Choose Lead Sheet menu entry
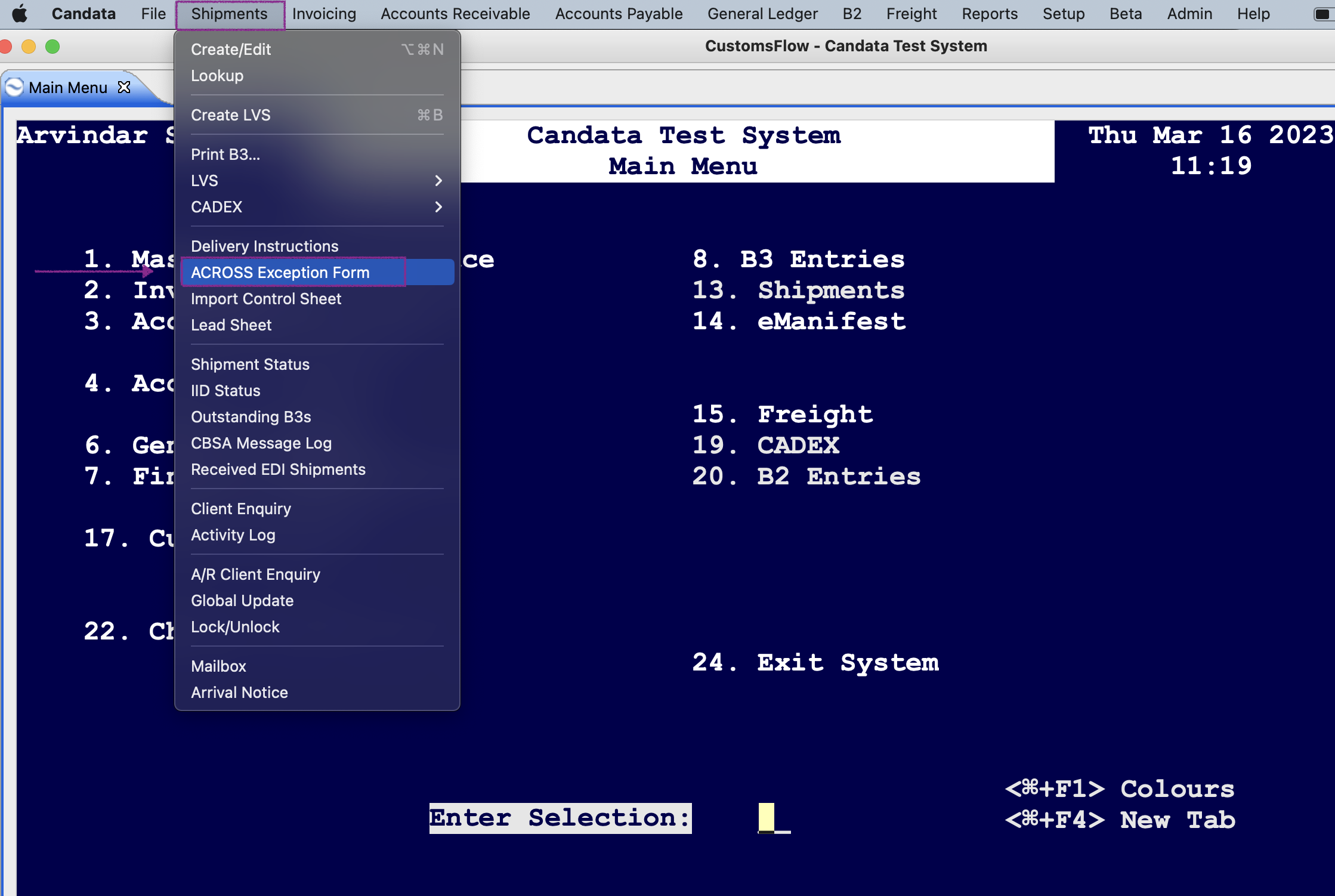The height and width of the screenshot is (896, 1335). pyautogui.click(x=317, y=325)
